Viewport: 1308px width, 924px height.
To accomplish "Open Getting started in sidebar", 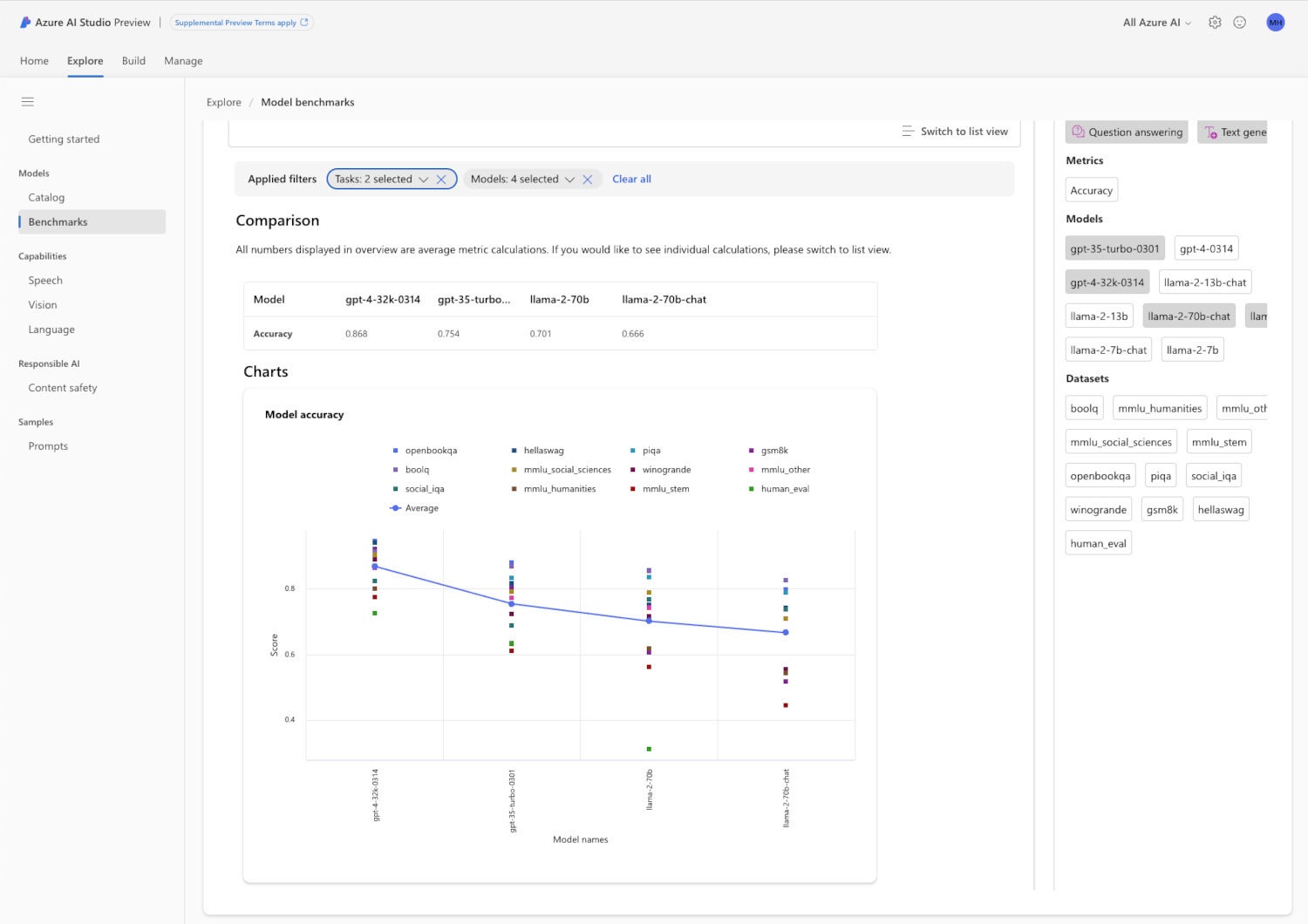I will tap(64, 139).
